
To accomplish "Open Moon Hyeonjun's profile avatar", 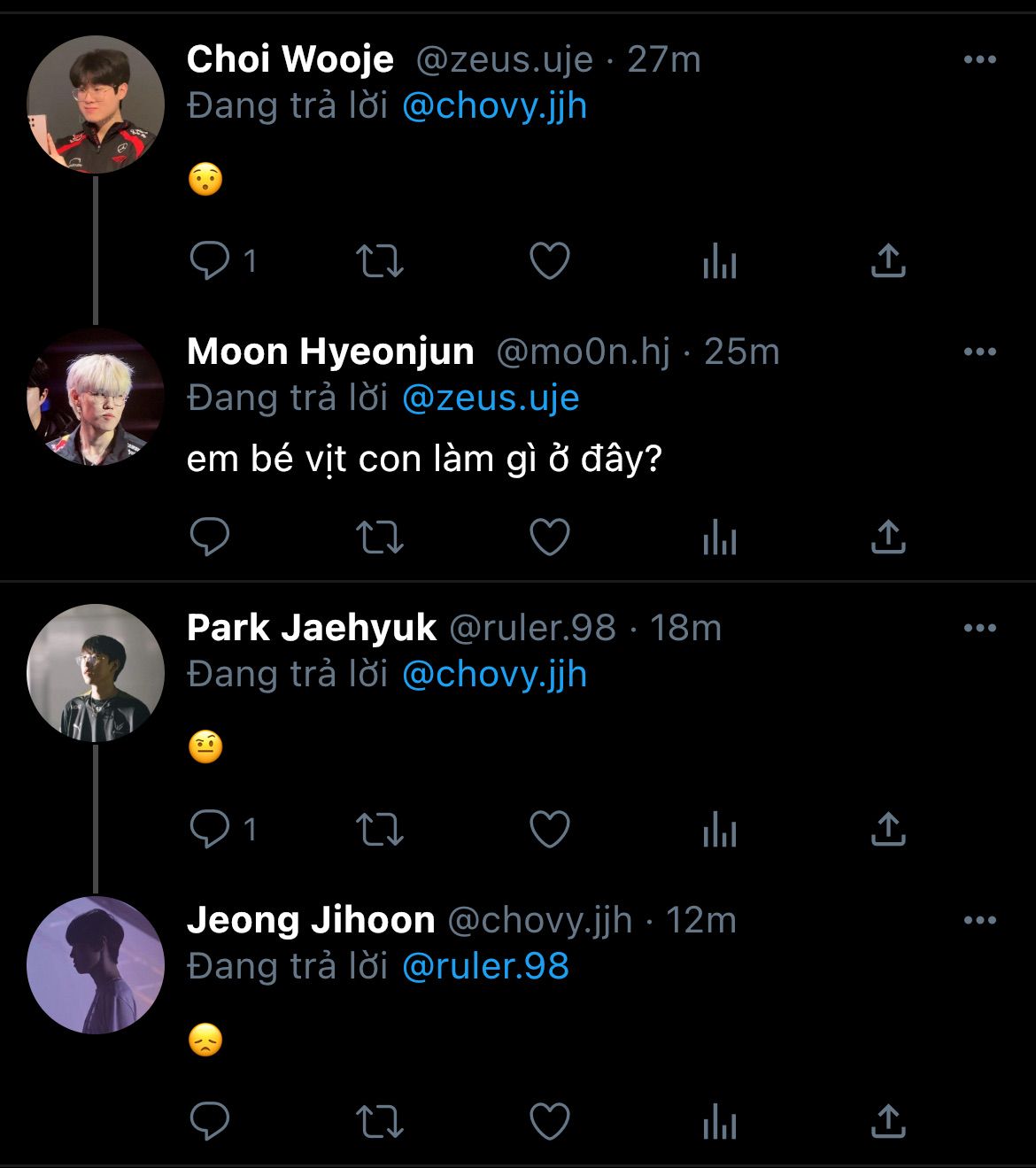I will coord(96,397).
